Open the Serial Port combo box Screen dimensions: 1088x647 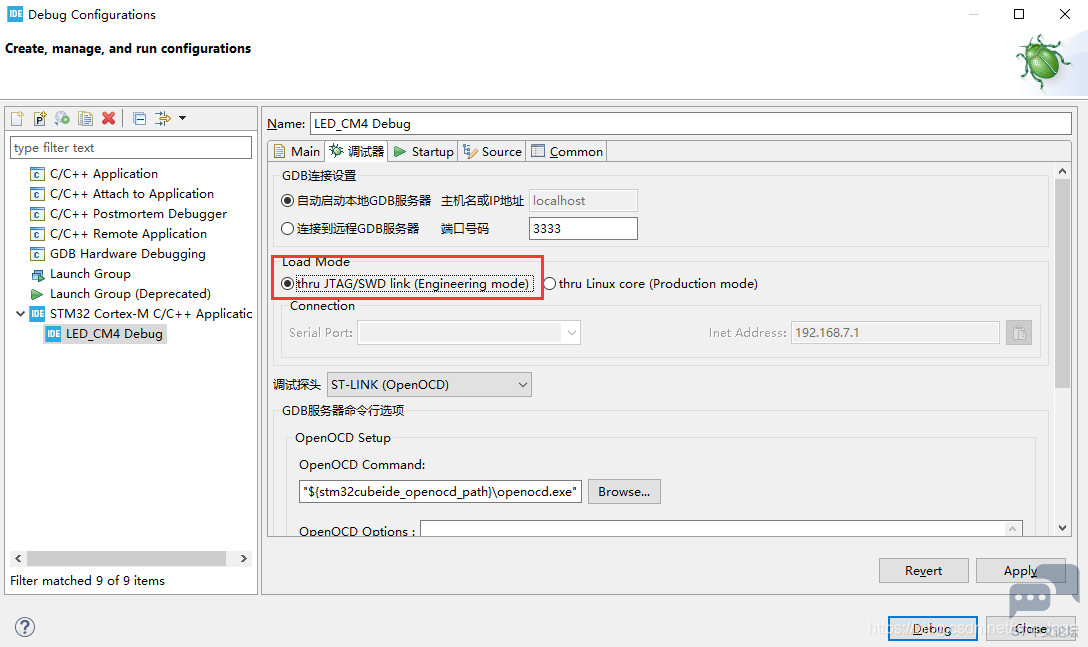coord(469,333)
